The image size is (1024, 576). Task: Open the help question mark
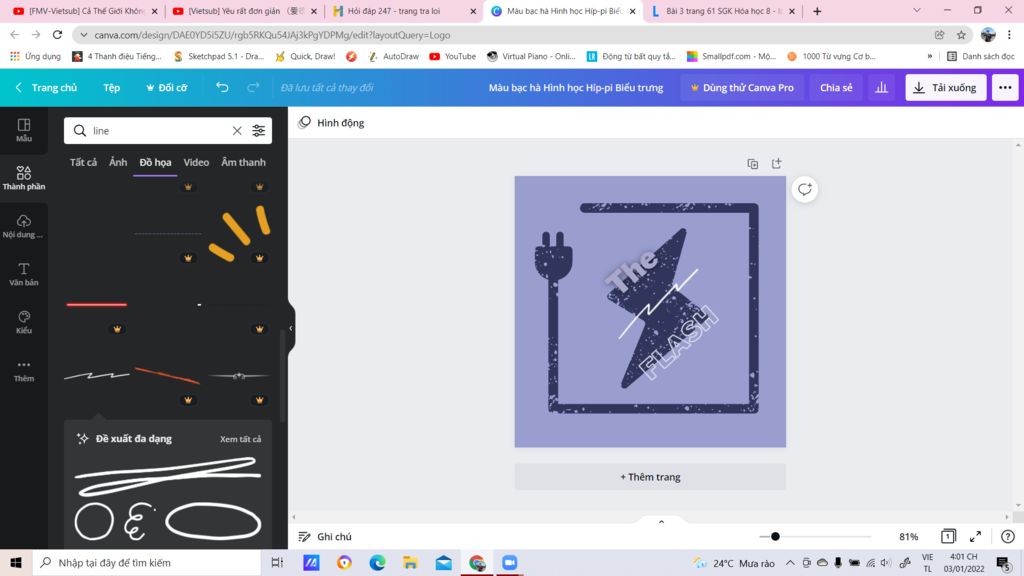(1008, 536)
